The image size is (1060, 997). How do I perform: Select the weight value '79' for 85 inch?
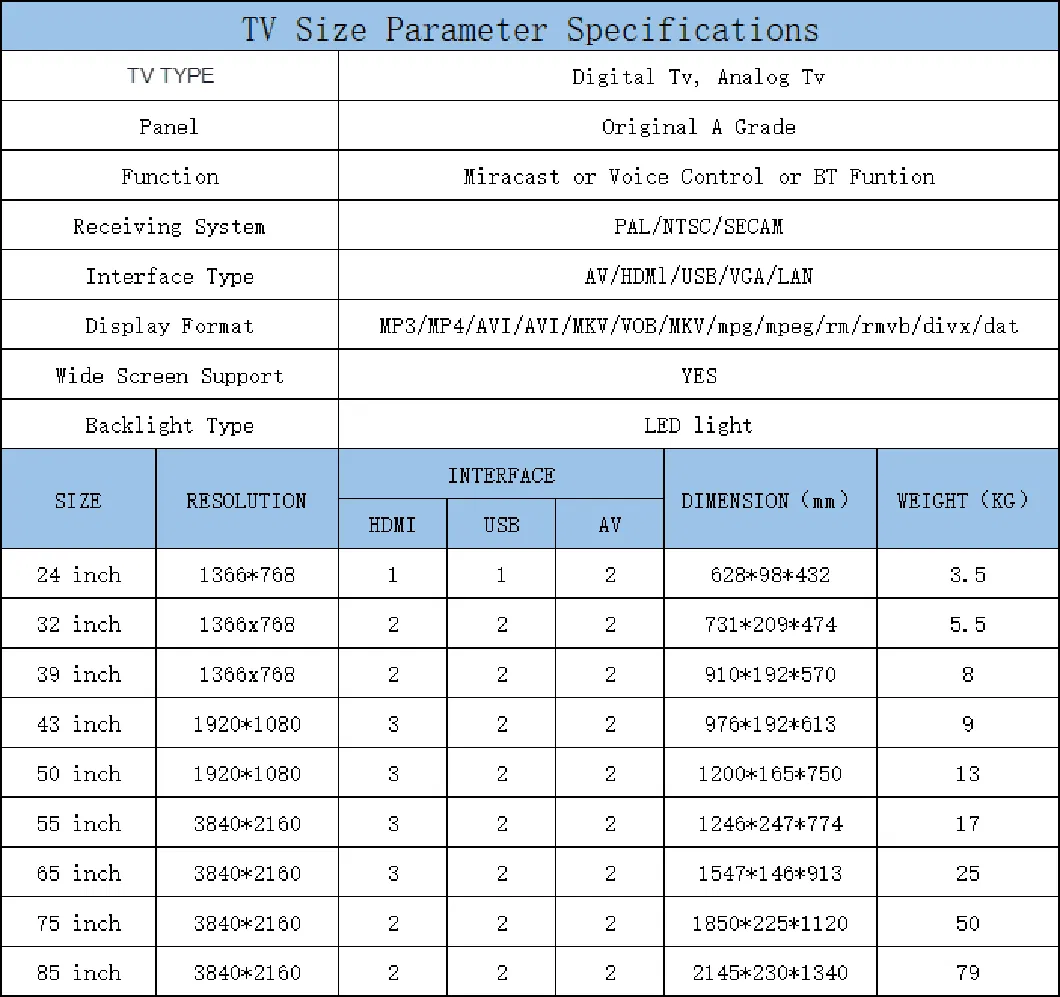click(967, 973)
